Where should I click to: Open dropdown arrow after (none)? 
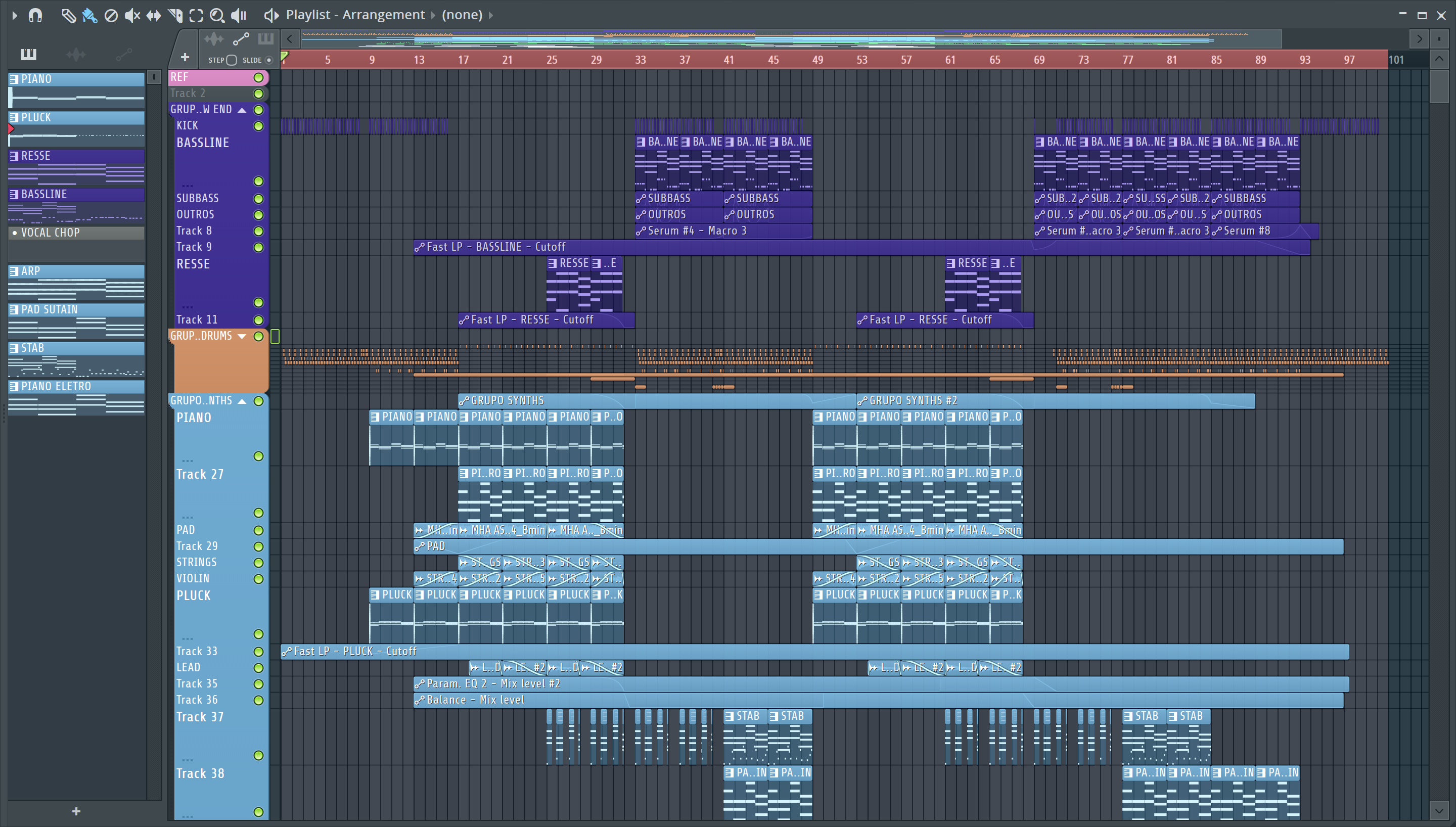point(491,15)
